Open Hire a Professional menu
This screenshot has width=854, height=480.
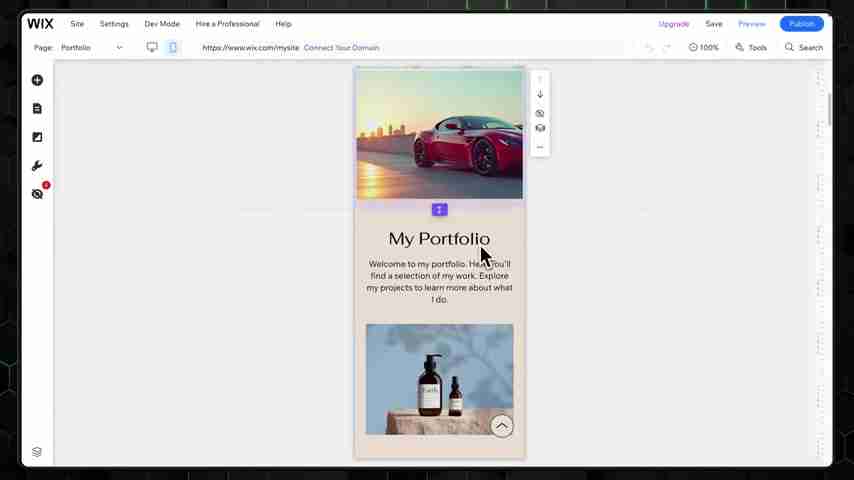[227, 24]
